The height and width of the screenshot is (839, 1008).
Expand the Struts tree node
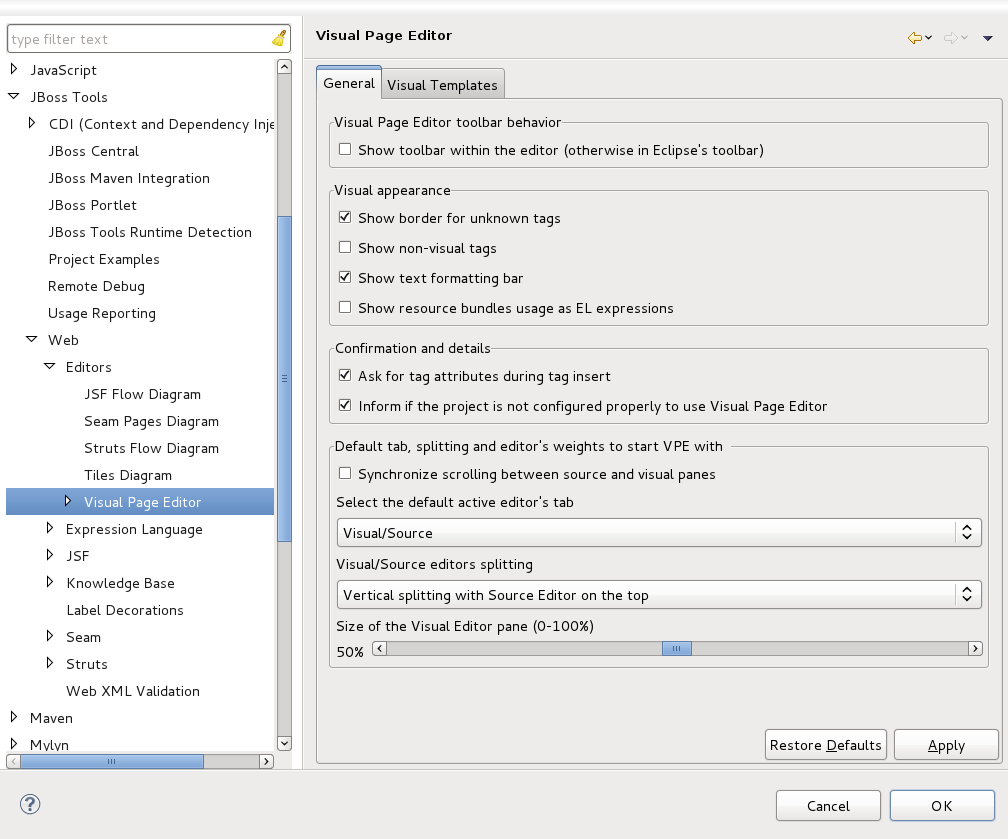(50, 662)
